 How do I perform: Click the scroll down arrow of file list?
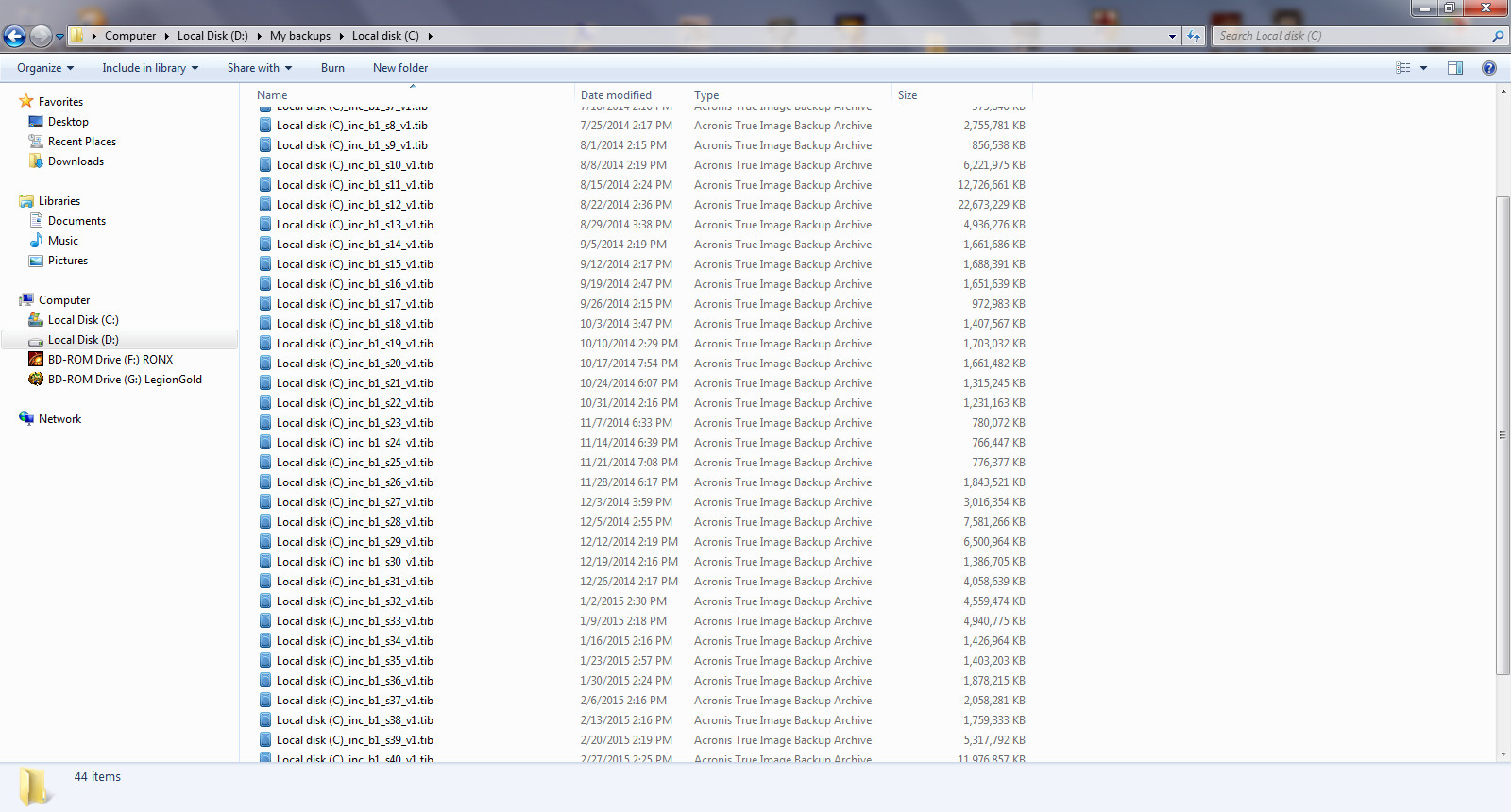point(1503,754)
